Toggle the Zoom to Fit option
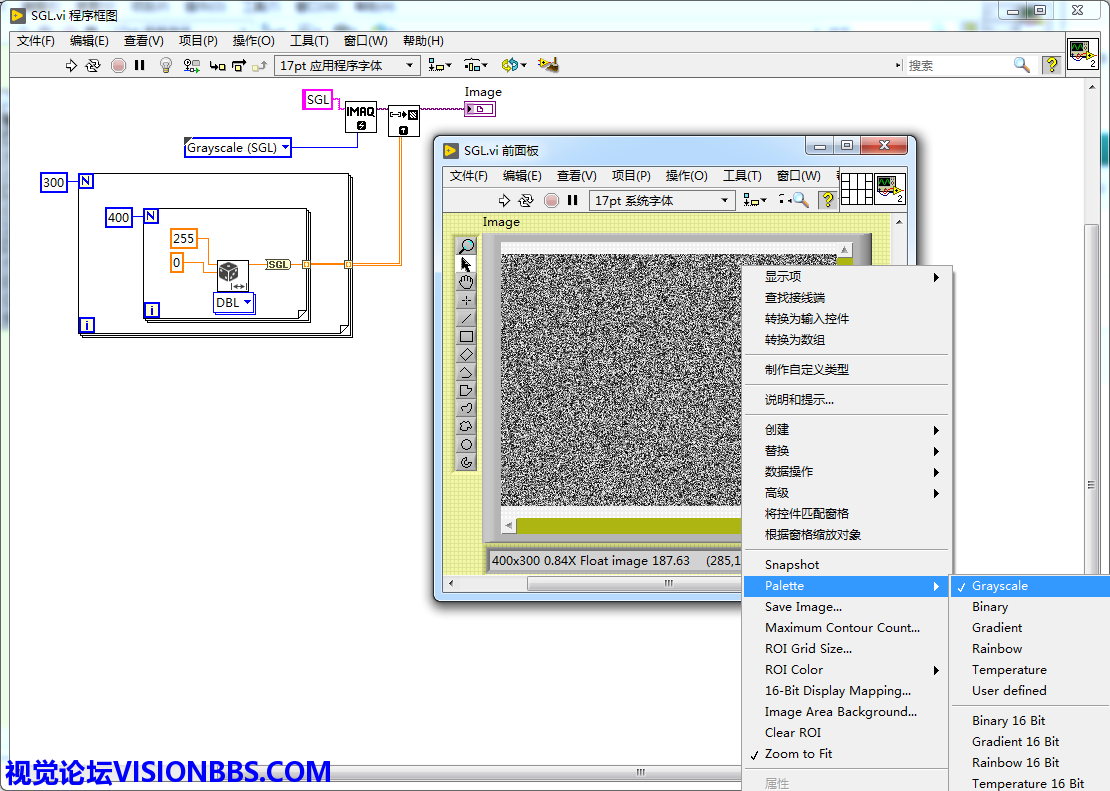This screenshot has height=791, width=1110. click(x=798, y=754)
